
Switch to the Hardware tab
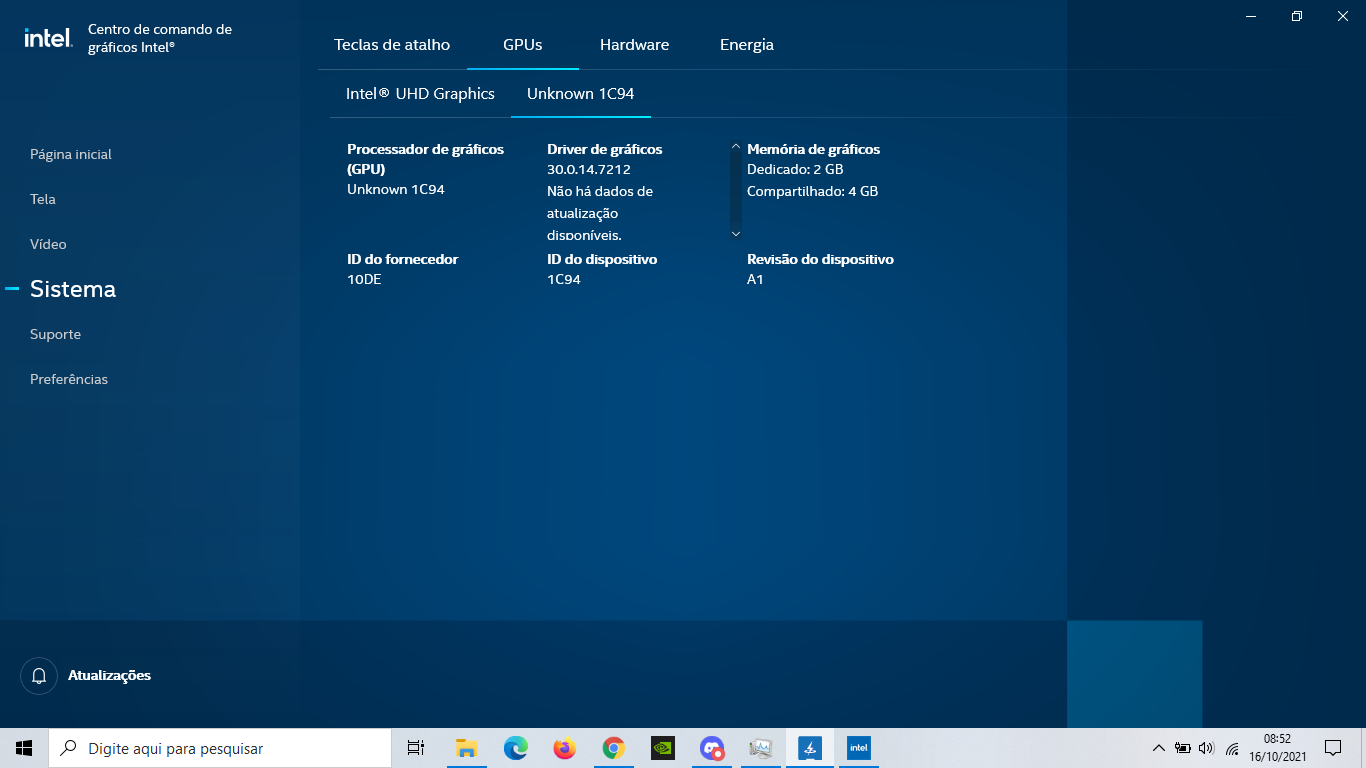tap(634, 44)
